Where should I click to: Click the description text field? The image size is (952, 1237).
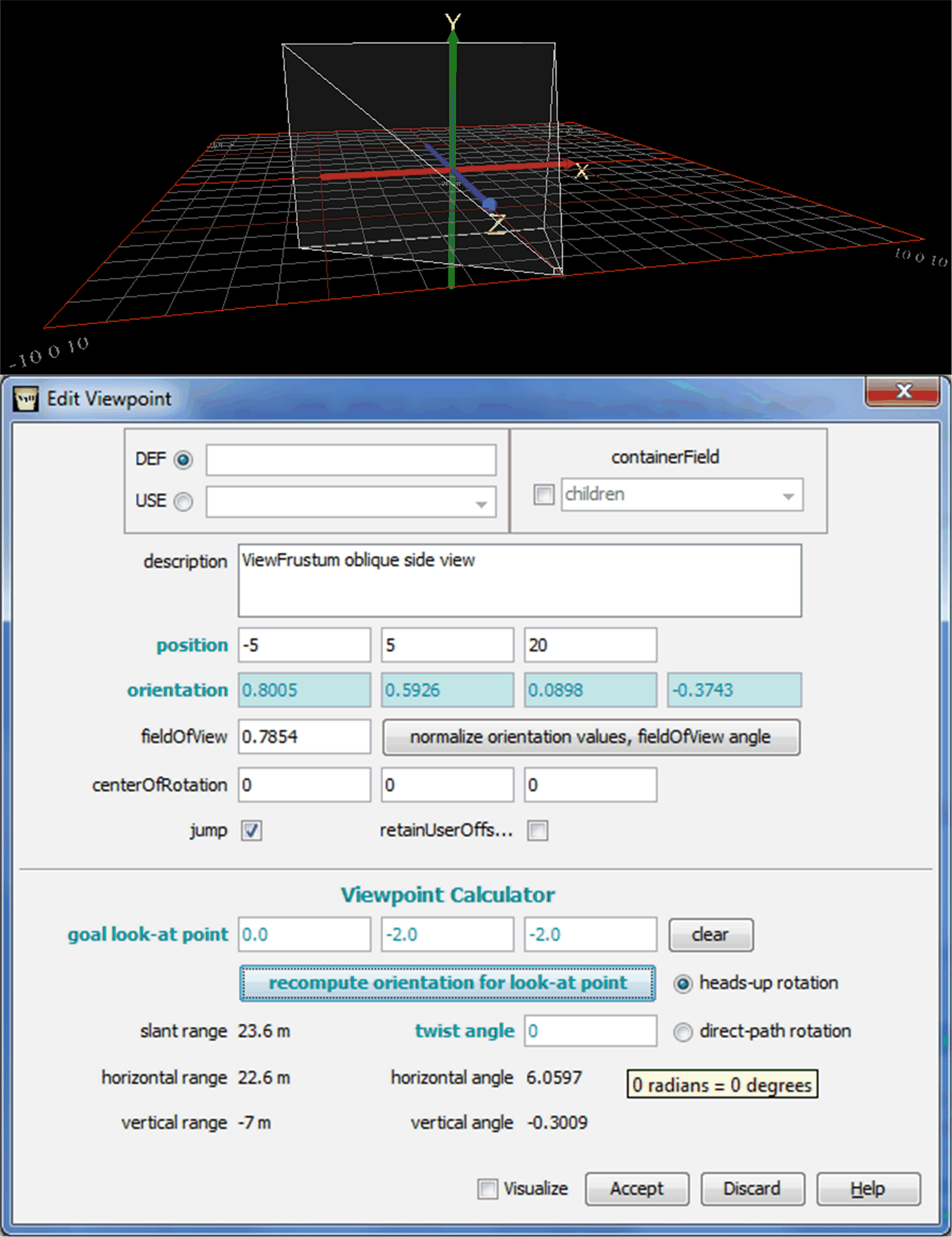pos(519,581)
